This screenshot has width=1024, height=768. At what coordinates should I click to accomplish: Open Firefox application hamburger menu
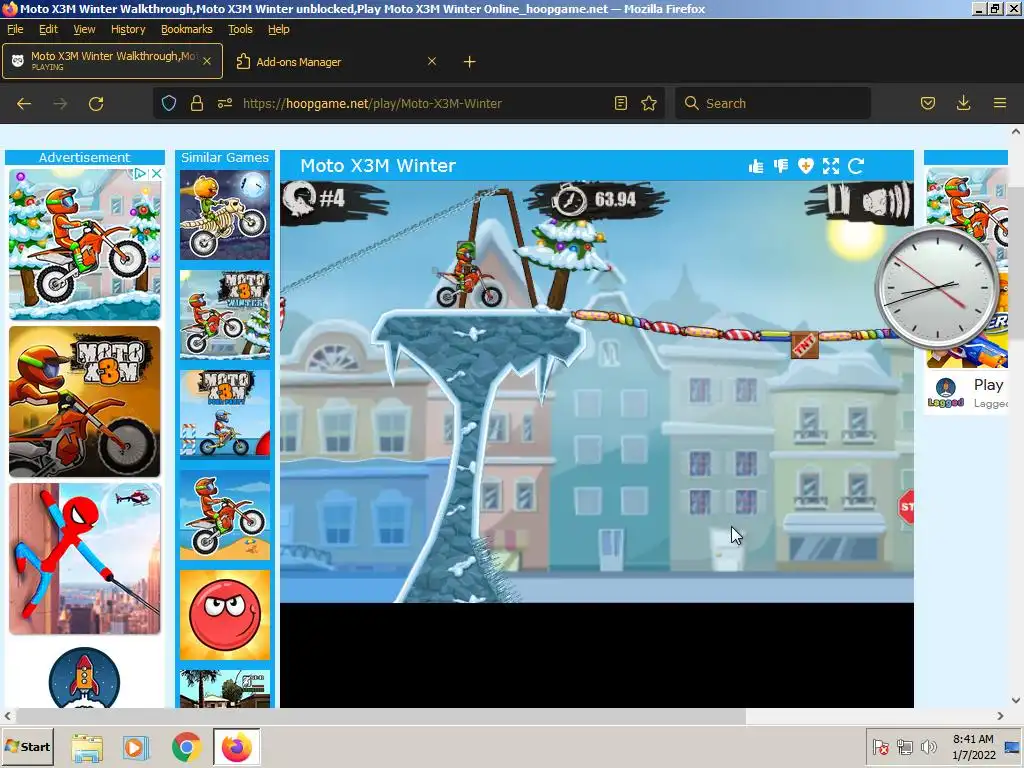(x=999, y=103)
